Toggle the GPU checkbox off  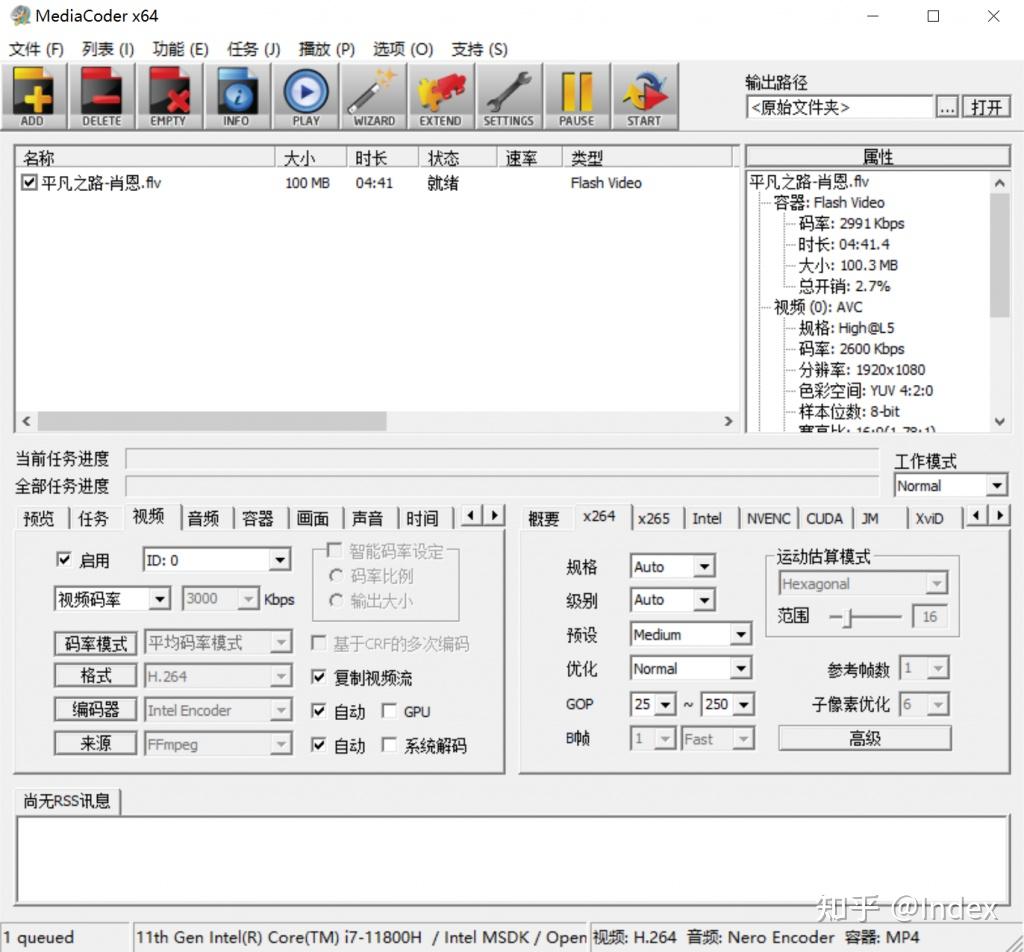390,711
